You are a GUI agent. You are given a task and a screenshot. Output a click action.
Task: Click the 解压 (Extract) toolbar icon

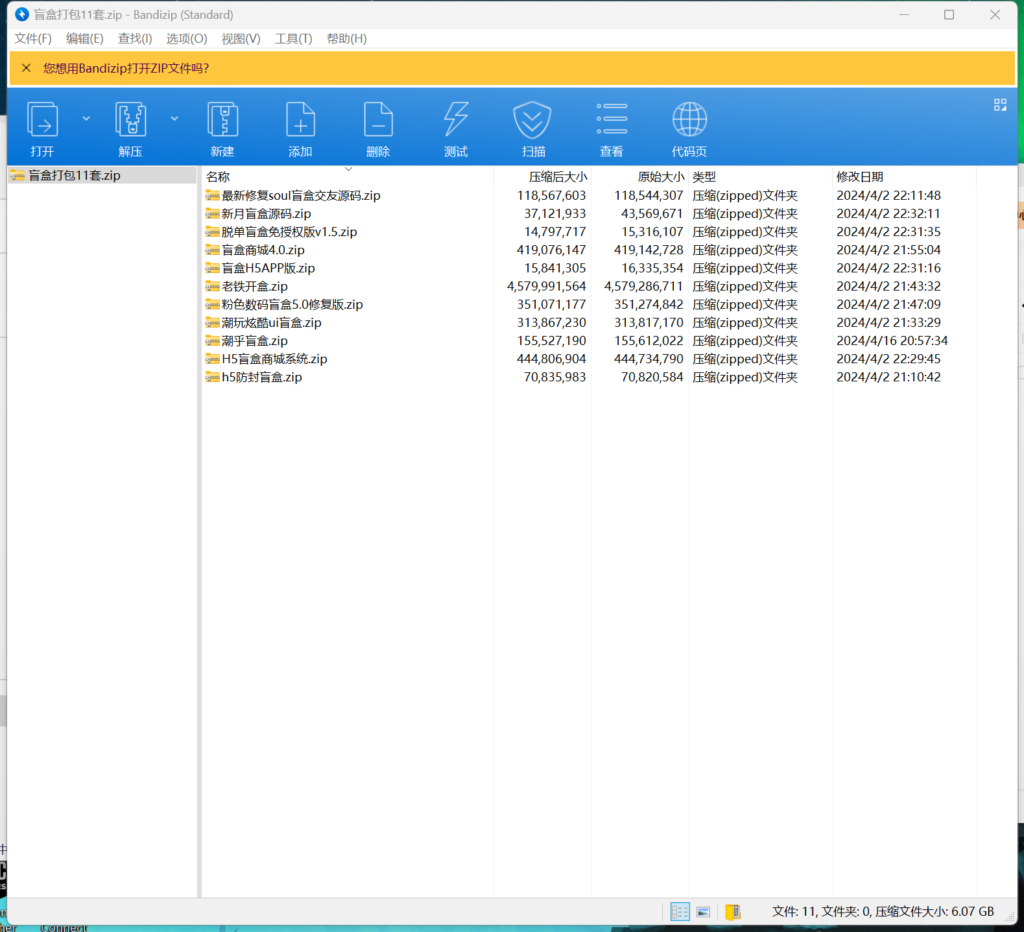point(130,120)
